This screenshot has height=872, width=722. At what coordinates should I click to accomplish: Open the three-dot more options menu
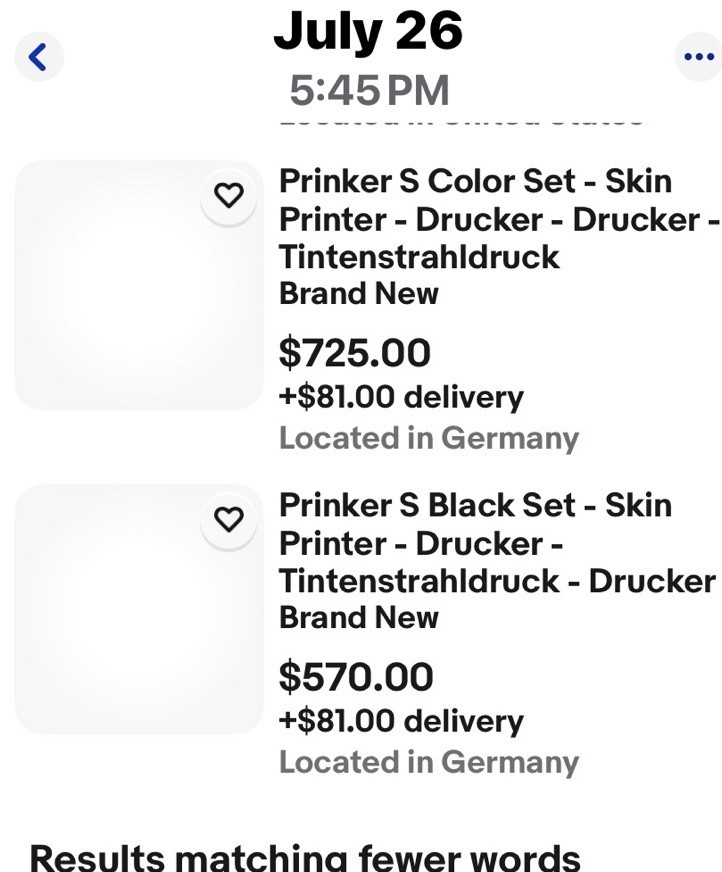click(x=698, y=56)
